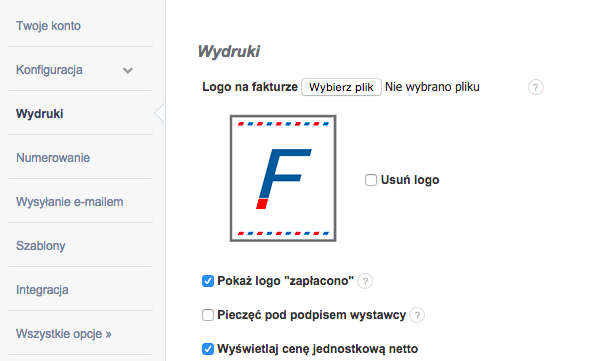Open Twoje konto in sidebar

tap(48, 26)
